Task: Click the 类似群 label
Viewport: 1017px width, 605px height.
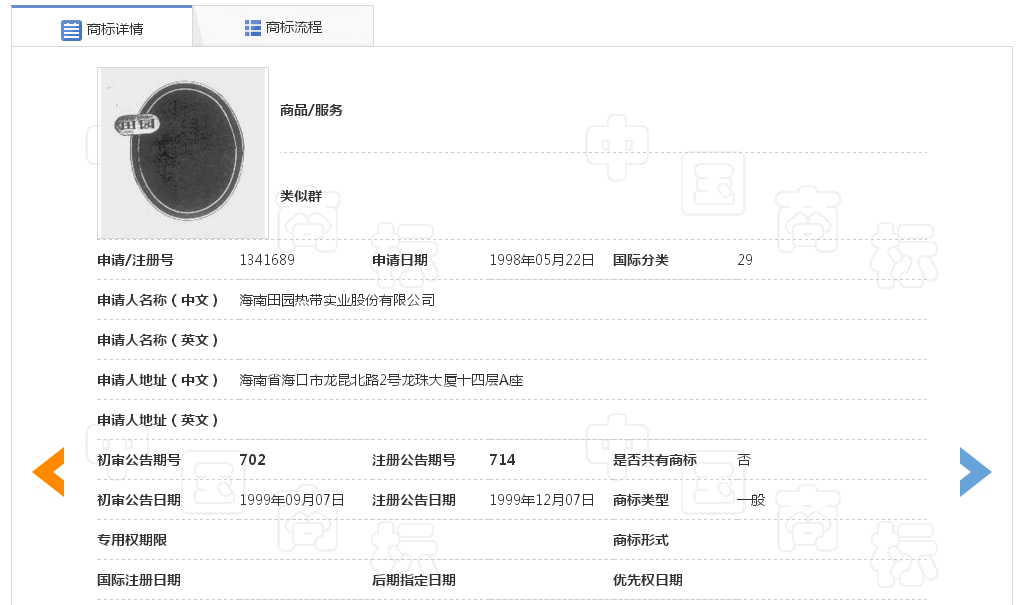Action: (301, 196)
